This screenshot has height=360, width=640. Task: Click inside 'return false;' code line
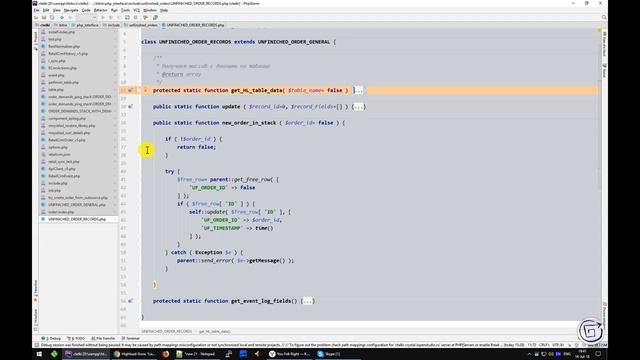click(x=196, y=147)
